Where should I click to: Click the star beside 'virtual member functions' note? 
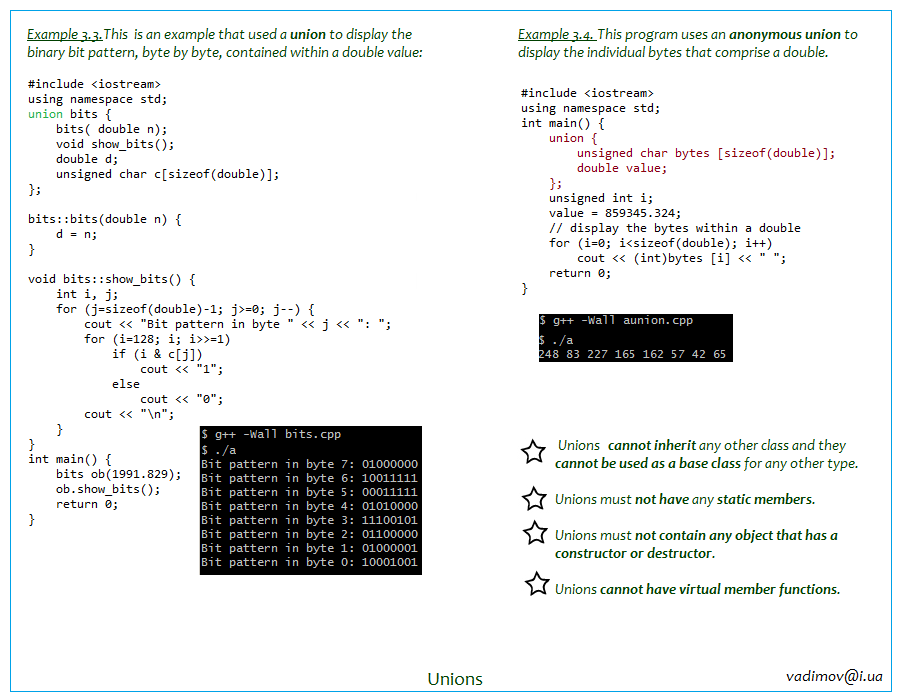point(537,584)
